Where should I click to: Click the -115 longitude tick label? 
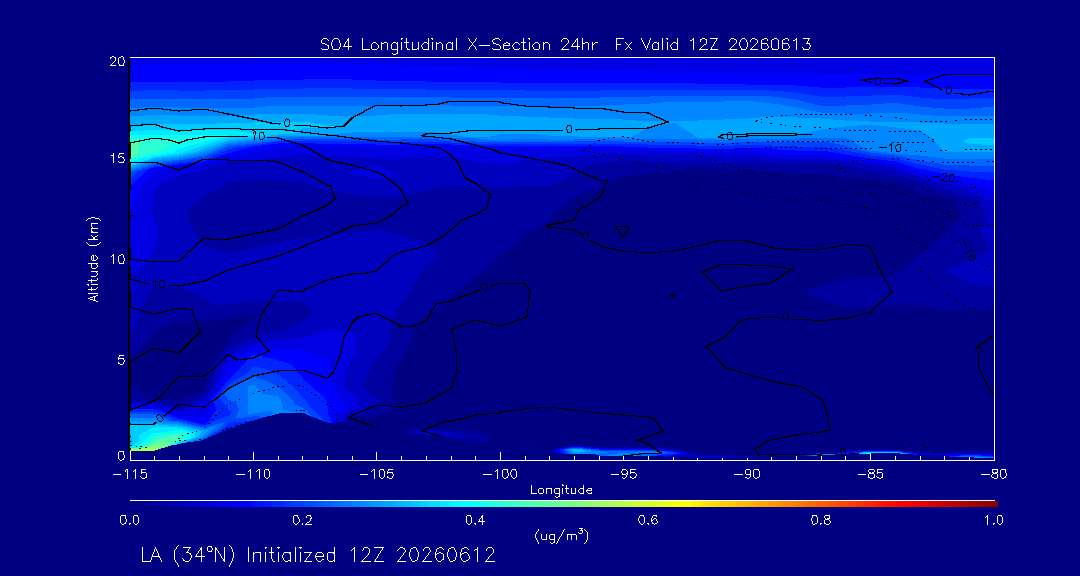click(129, 475)
